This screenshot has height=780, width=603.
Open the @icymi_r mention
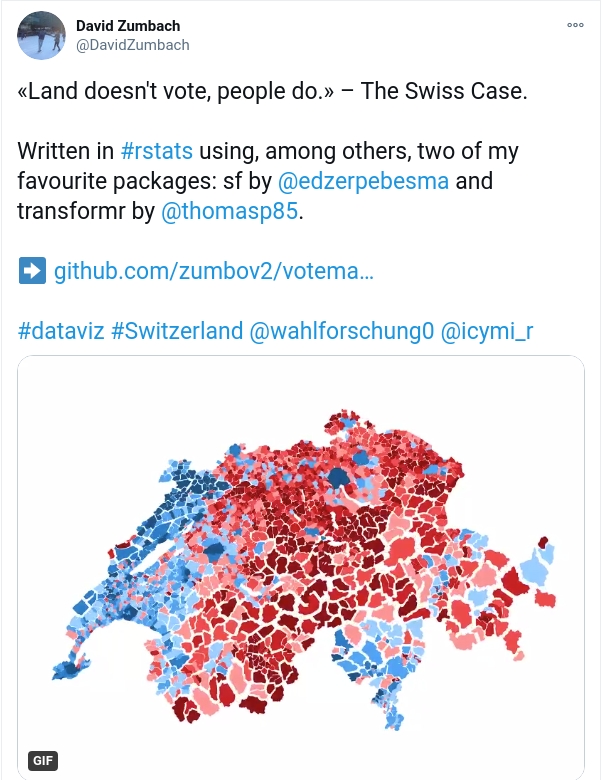[x=487, y=331]
